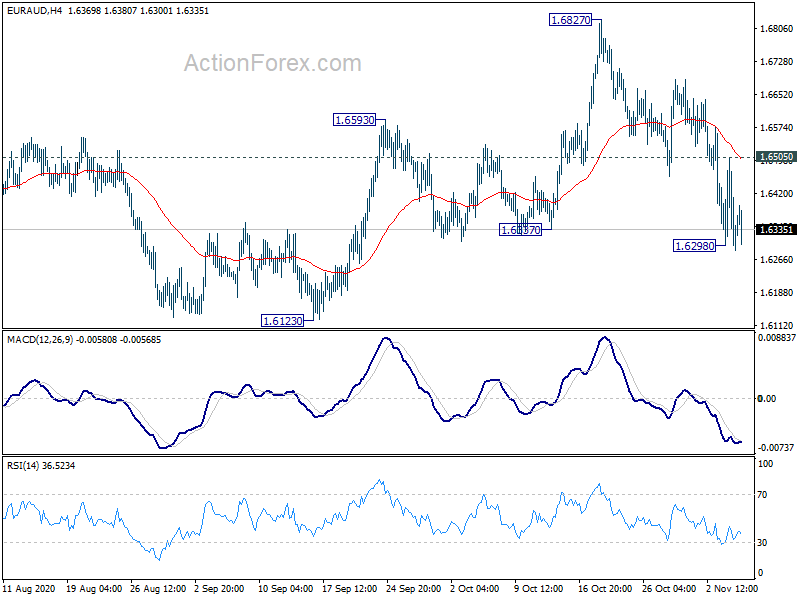Click the 10 Sep 04:00 time label
Viewport: 800px width, 600px height.
(286, 589)
